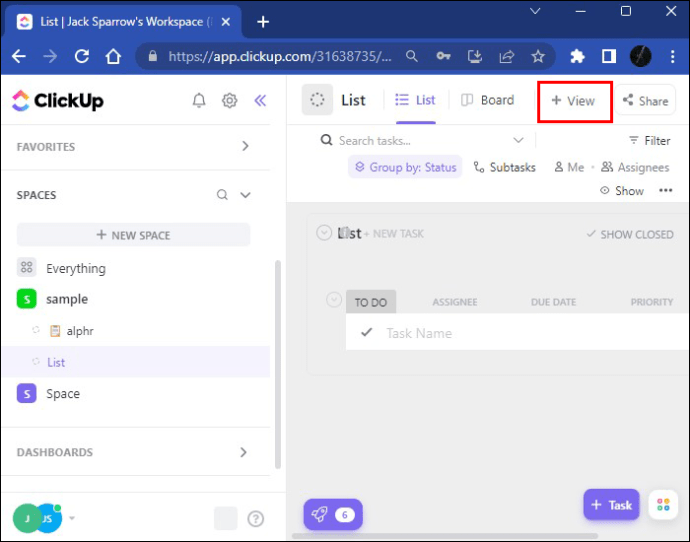Open a new browser tab
690x542 pixels.
(x=263, y=22)
